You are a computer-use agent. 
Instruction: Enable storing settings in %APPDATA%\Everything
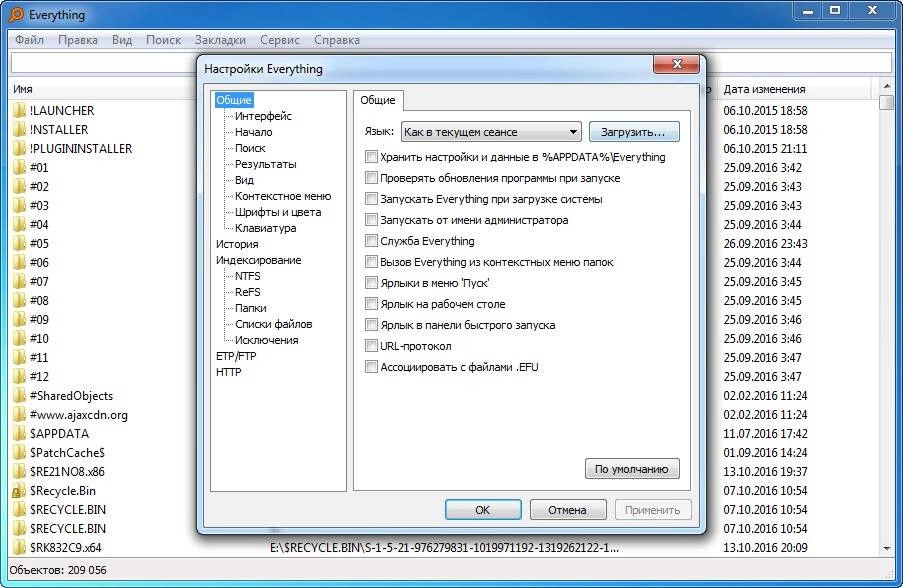point(371,157)
